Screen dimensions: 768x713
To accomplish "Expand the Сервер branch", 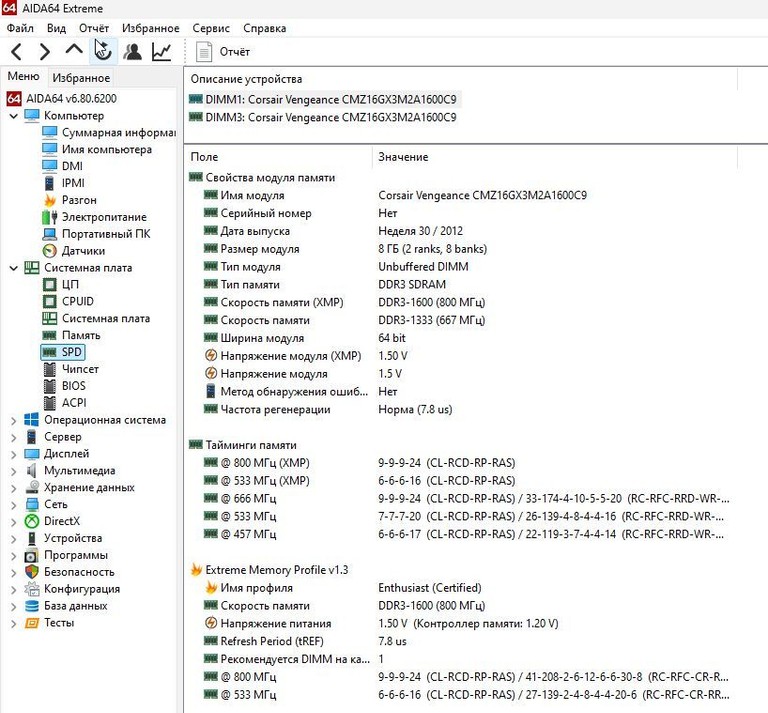I will click(x=14, y=437).
